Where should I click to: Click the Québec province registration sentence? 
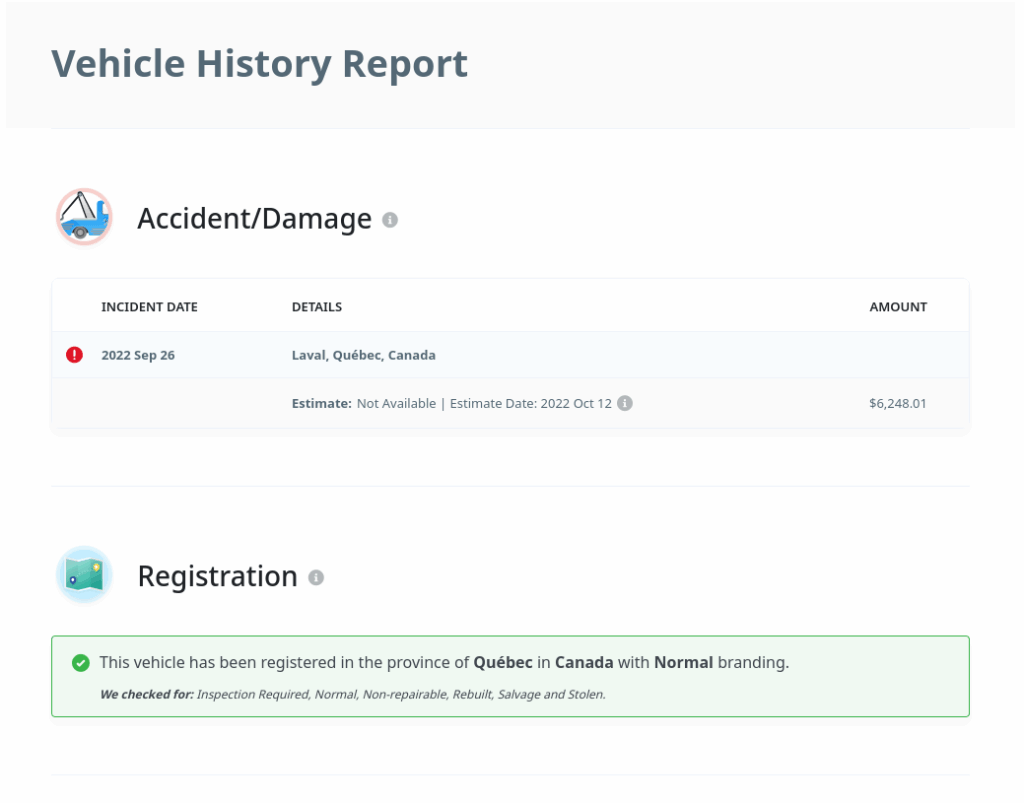[x=444, y=663]
